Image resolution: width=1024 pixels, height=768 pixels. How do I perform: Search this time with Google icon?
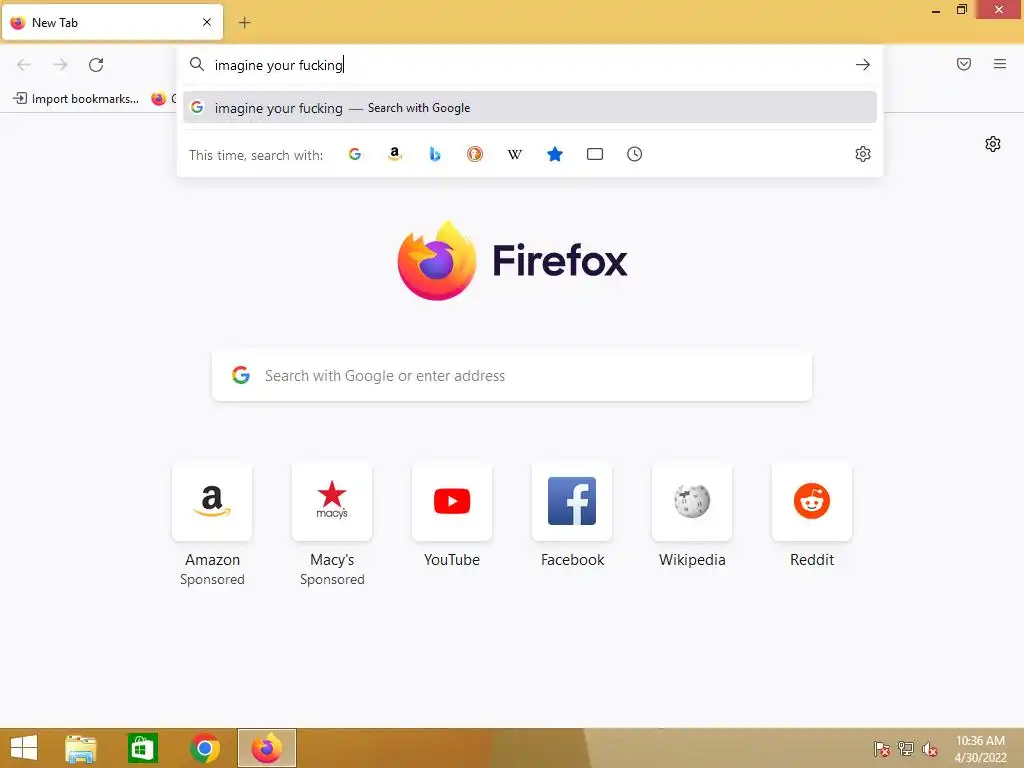[355, 154]
